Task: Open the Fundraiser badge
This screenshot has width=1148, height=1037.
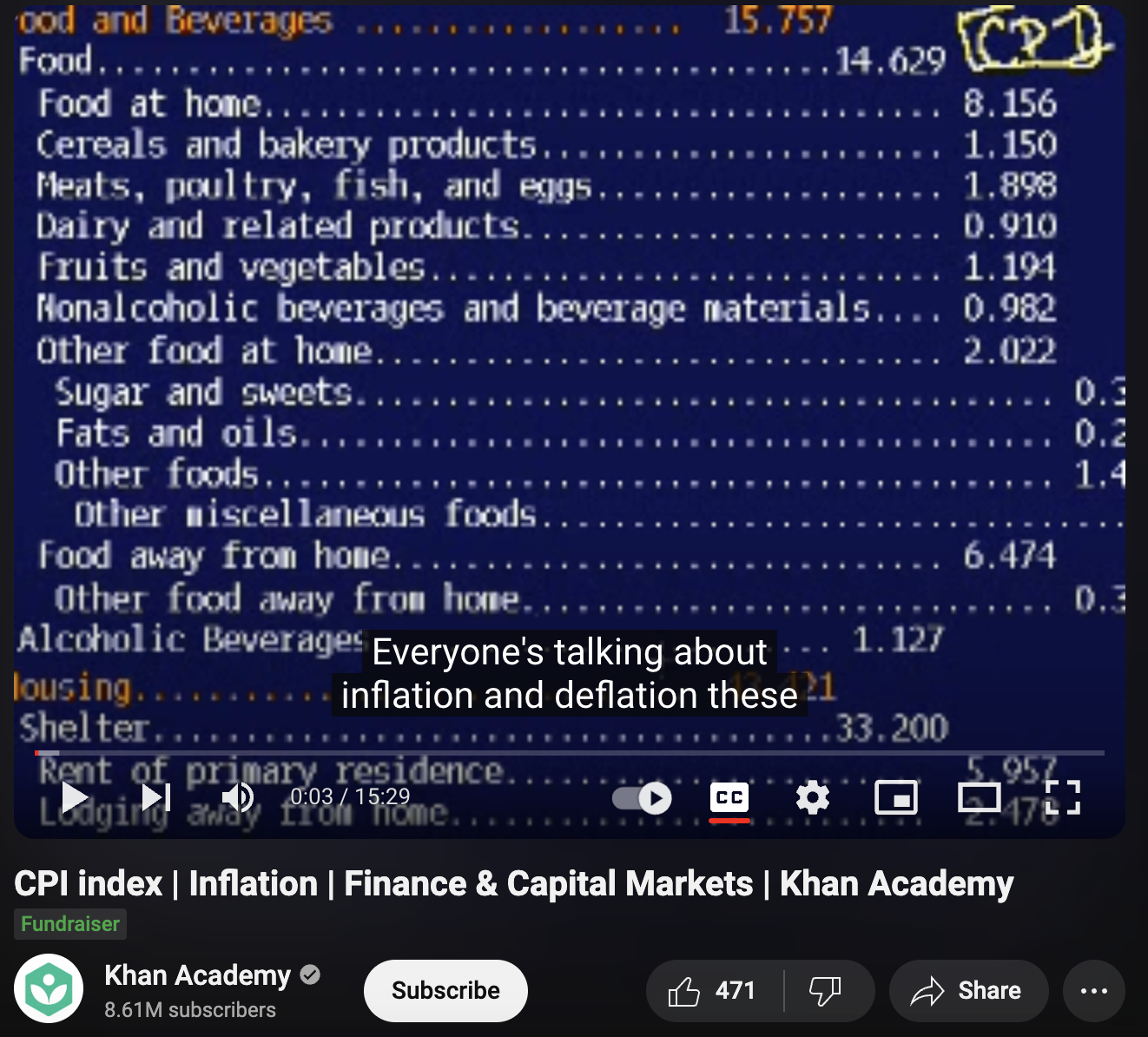Action: click(69, 924)
